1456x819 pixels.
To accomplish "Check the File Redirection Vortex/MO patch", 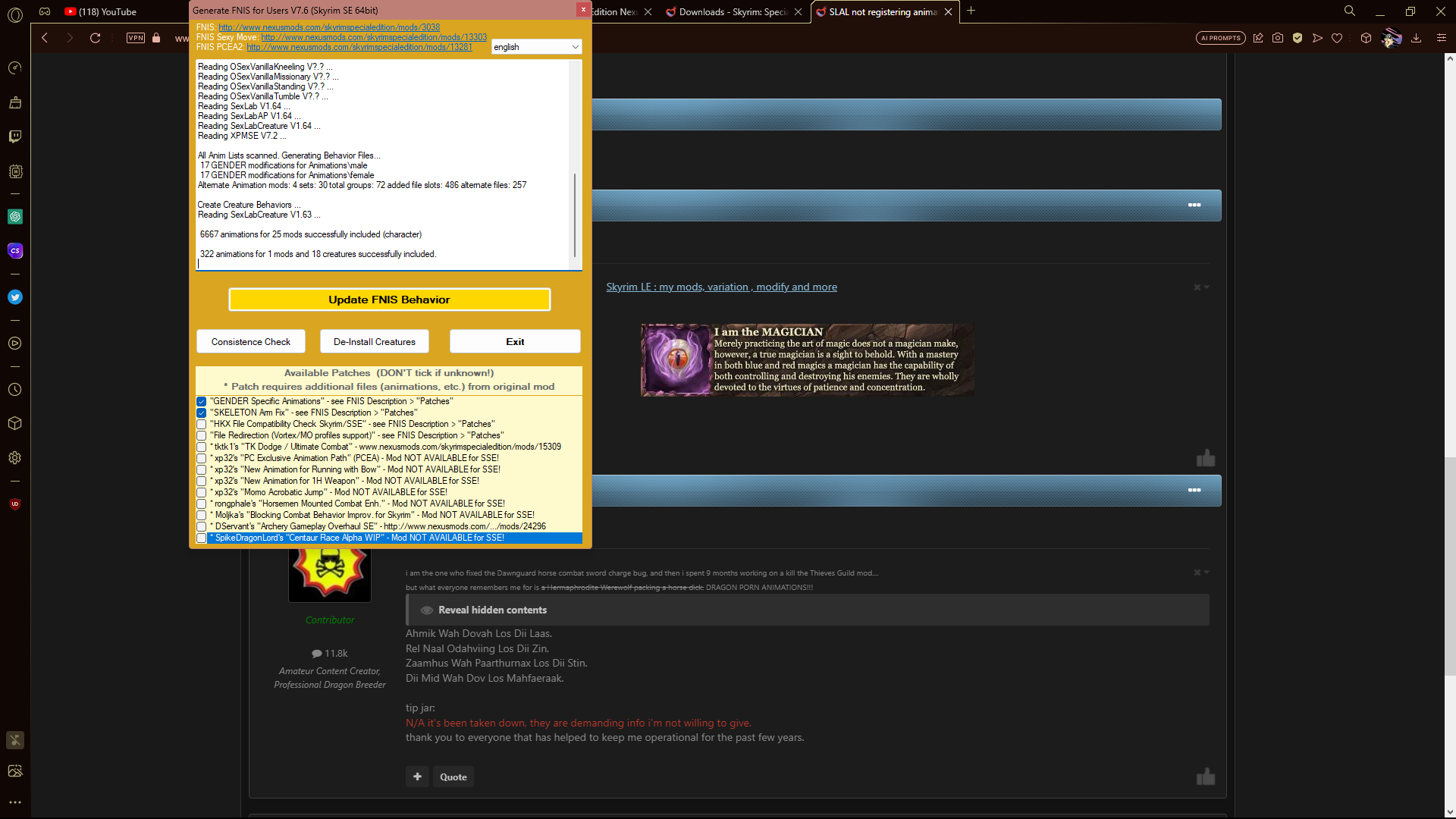I will [201, 435].
